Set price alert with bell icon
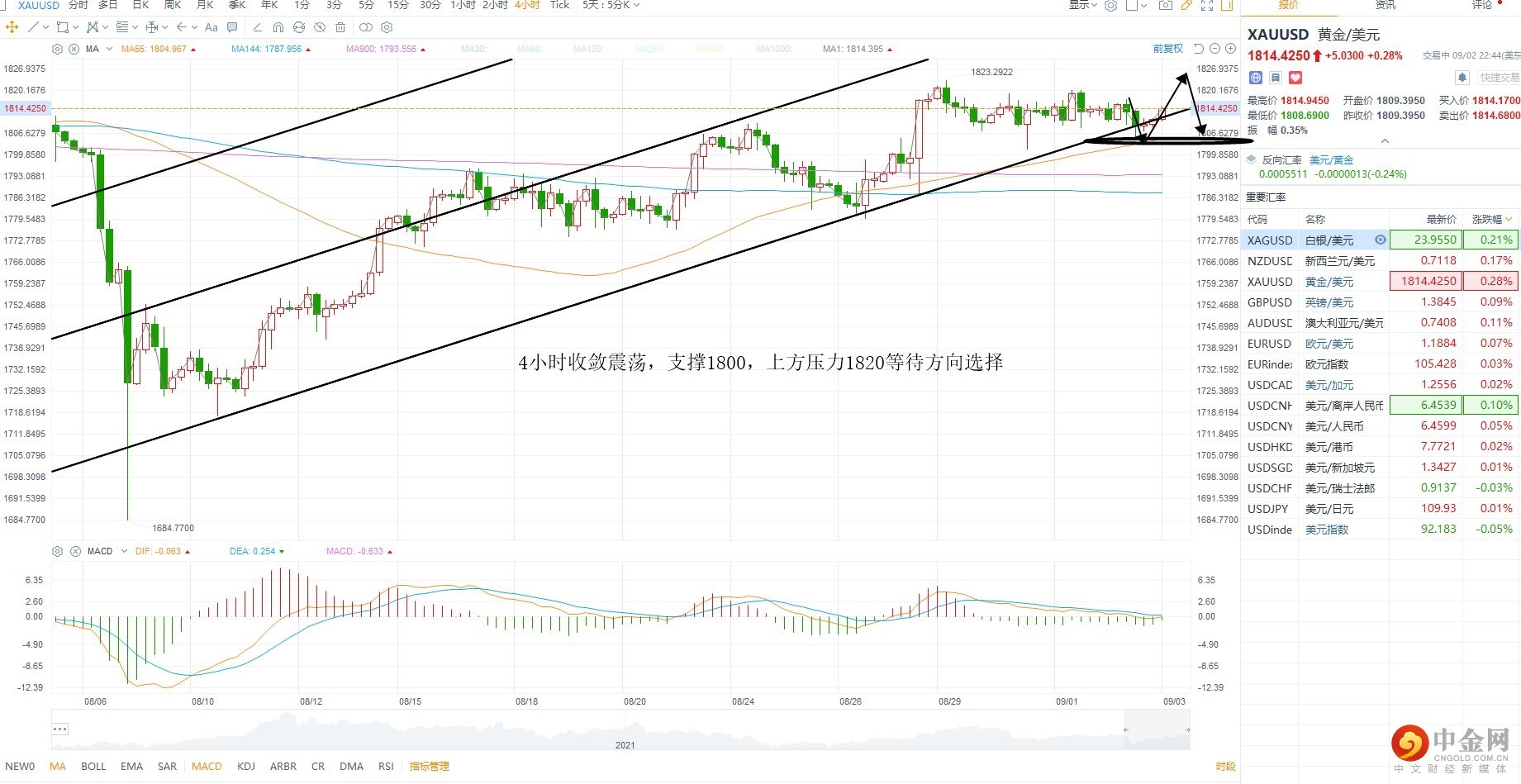 (x=1462, y=78)
